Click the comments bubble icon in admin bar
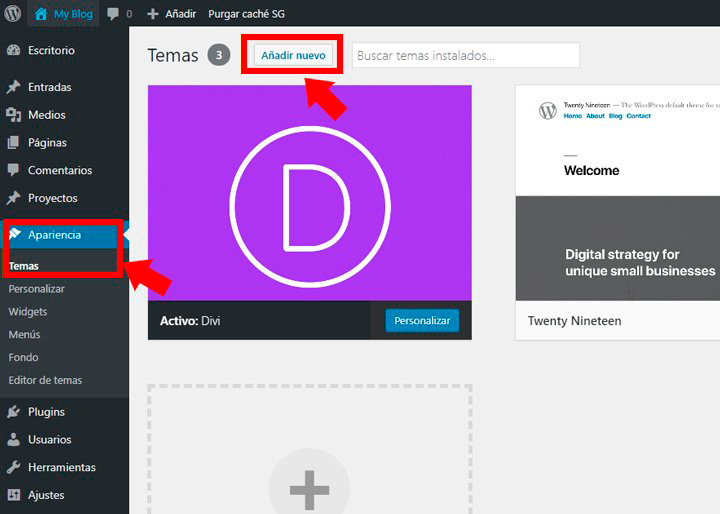Image resolution: width=720 pixels, height=514 pixels. coord(112,14)
